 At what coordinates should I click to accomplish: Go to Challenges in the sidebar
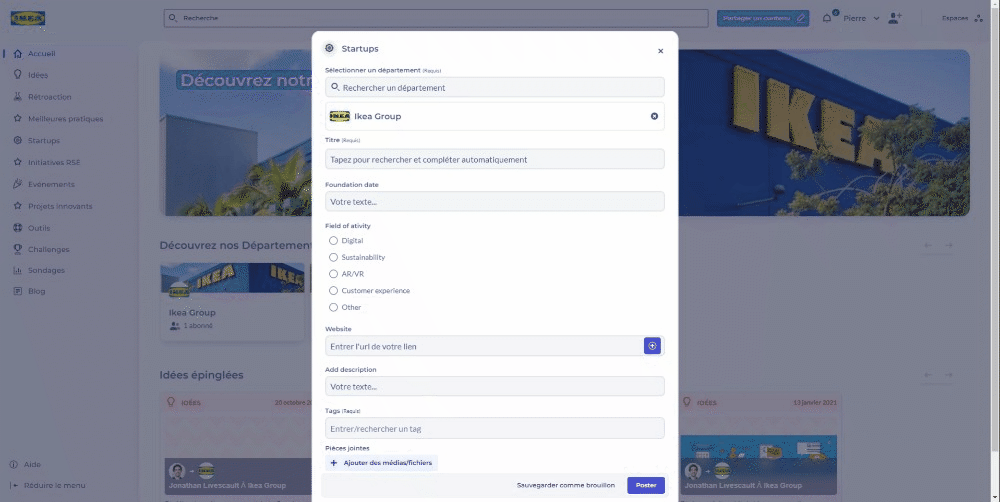pyautogui.click(x=48, y=249)
